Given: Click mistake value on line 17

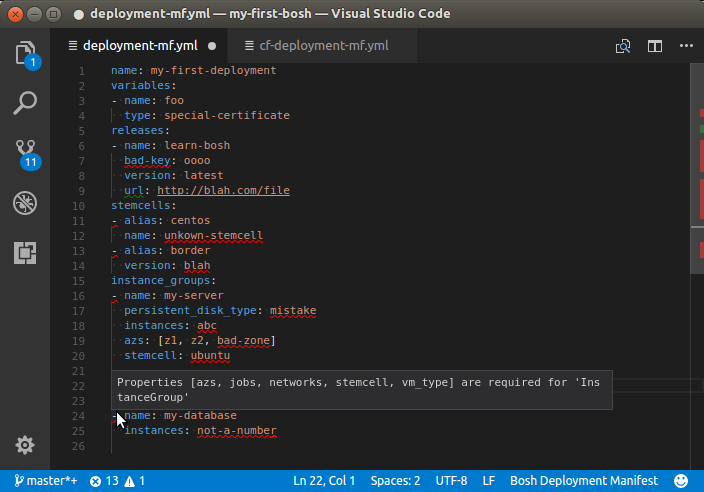Looking at the screenshot, I should pos(293,310).
